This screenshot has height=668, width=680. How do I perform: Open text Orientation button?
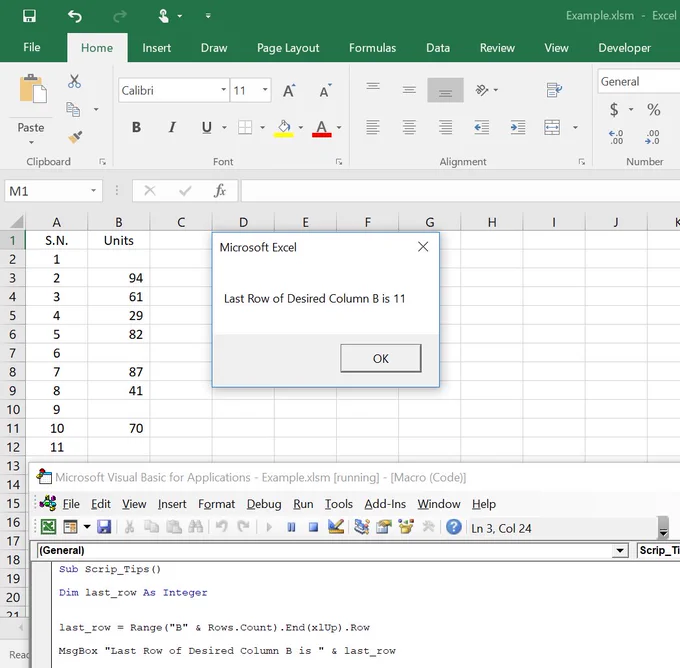click(x=482, y=90)
